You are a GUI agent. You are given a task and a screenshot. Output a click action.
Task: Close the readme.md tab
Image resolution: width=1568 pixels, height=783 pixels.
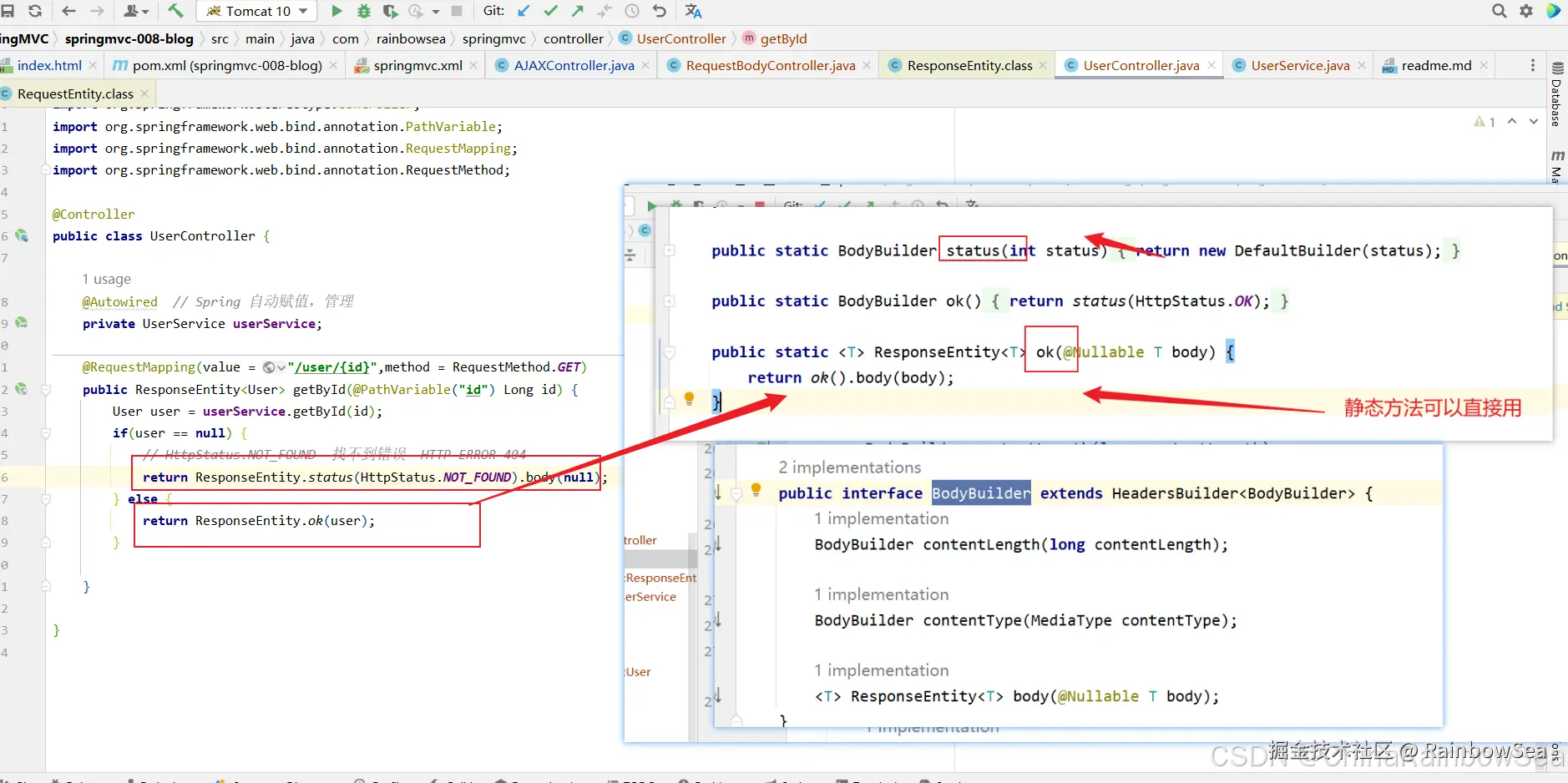[x=1484, y=65]
